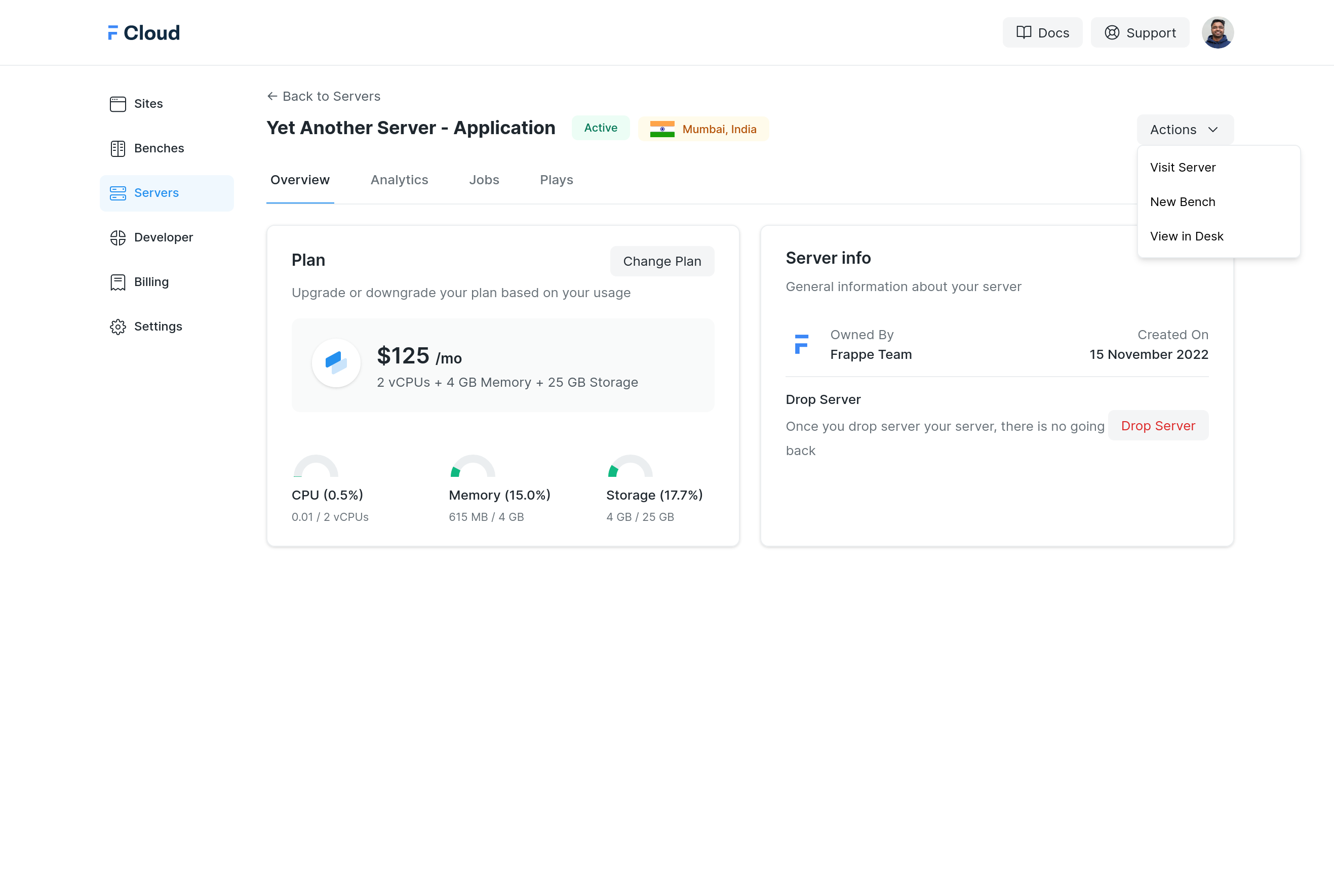
Task: Click the 'Server info' heading
Action: coord(828,258)
